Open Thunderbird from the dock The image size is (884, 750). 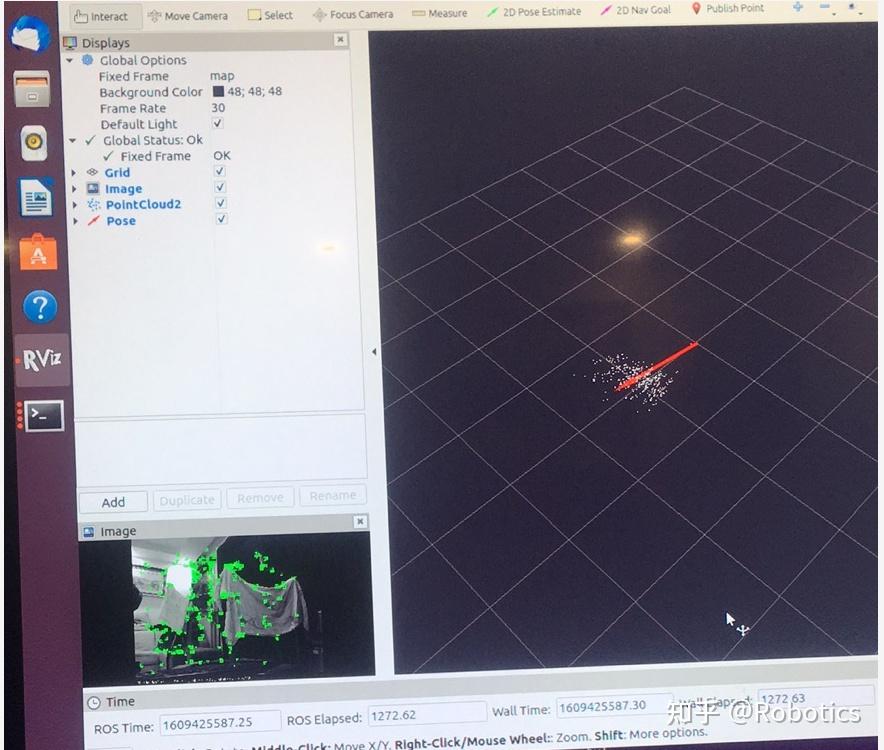tap(30, 35)
